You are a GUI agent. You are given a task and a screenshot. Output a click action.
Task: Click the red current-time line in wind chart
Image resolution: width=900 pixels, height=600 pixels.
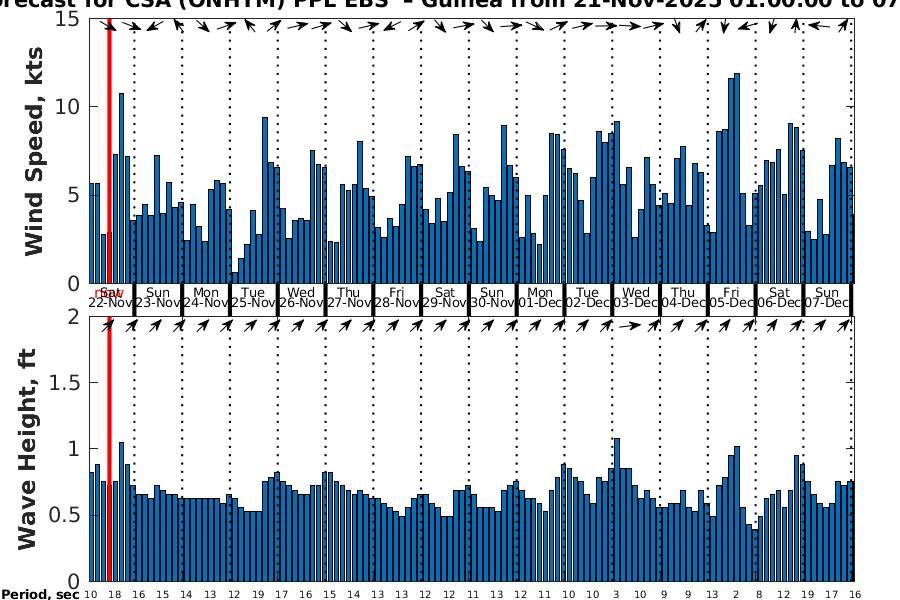point(109,150)
